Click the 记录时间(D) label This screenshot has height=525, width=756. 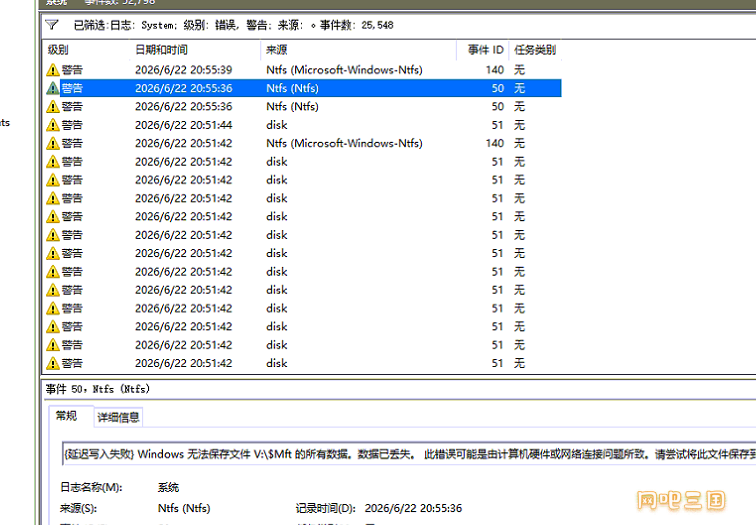(325, 508)
